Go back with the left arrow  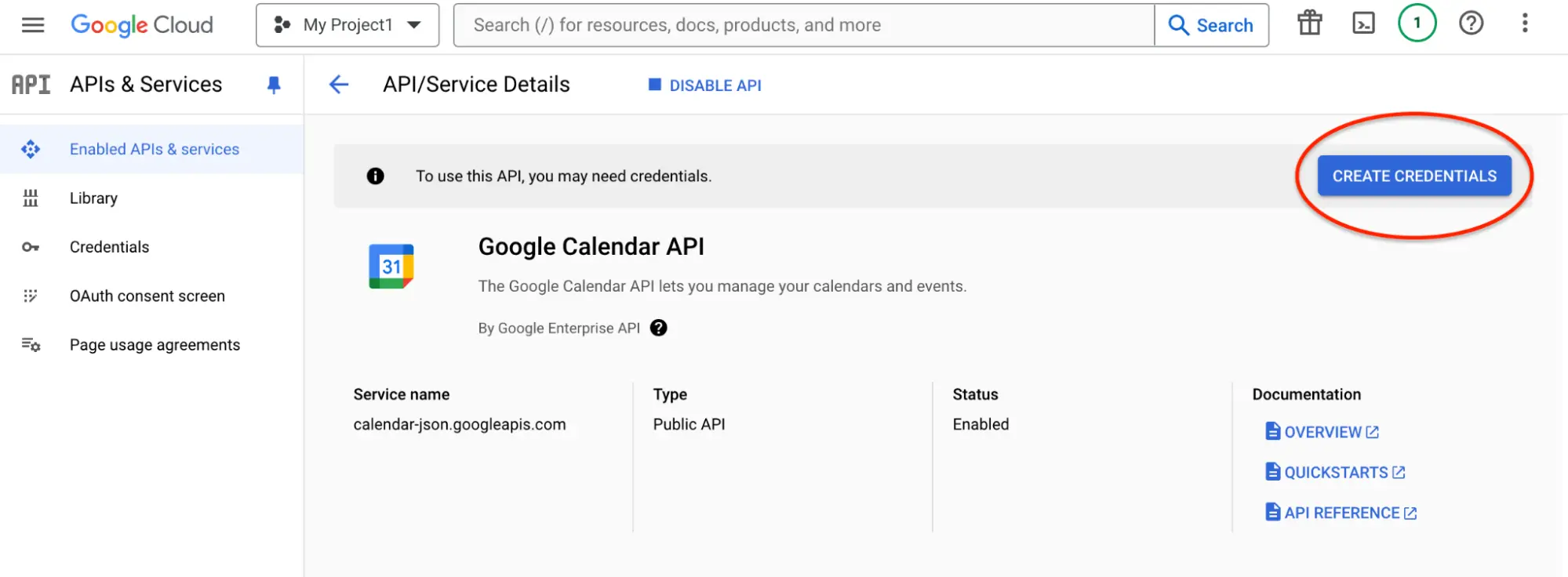pyautogui.click(x=339, y=85)
